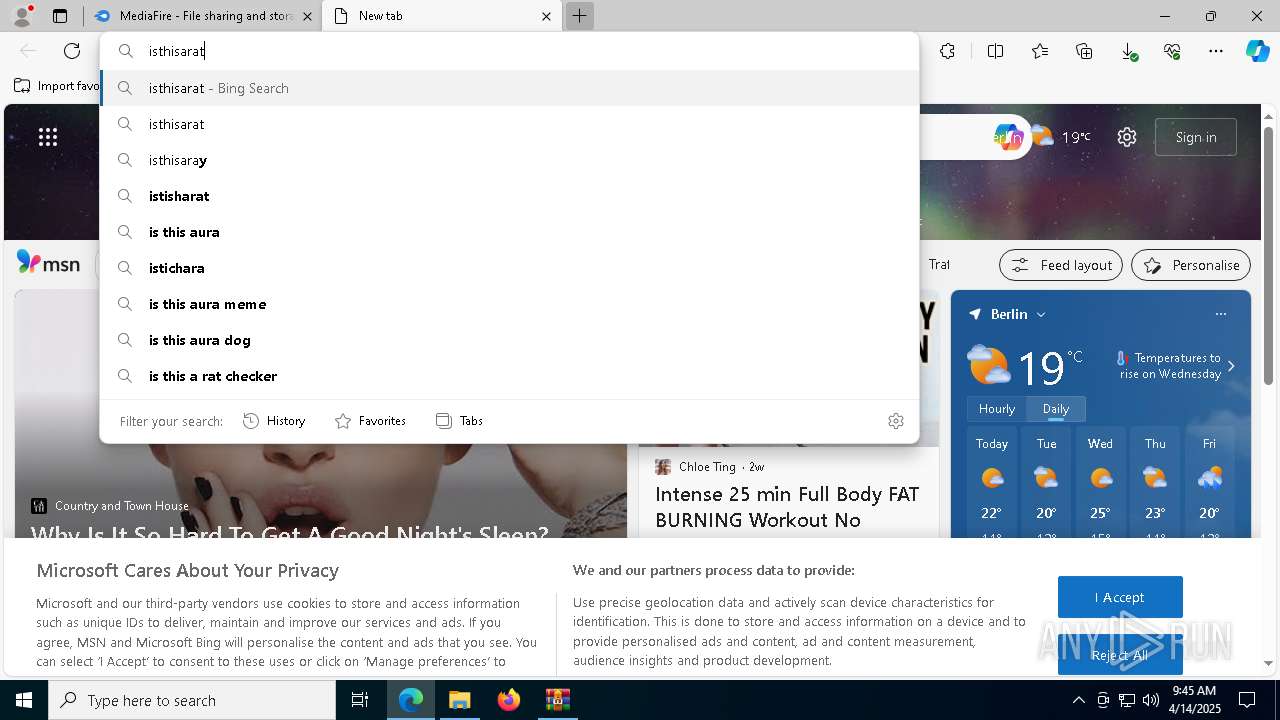The width and height of the screenshot is (1280, 720).
Task: Open the Feed layout button
Action: [x=1061, y=265]
